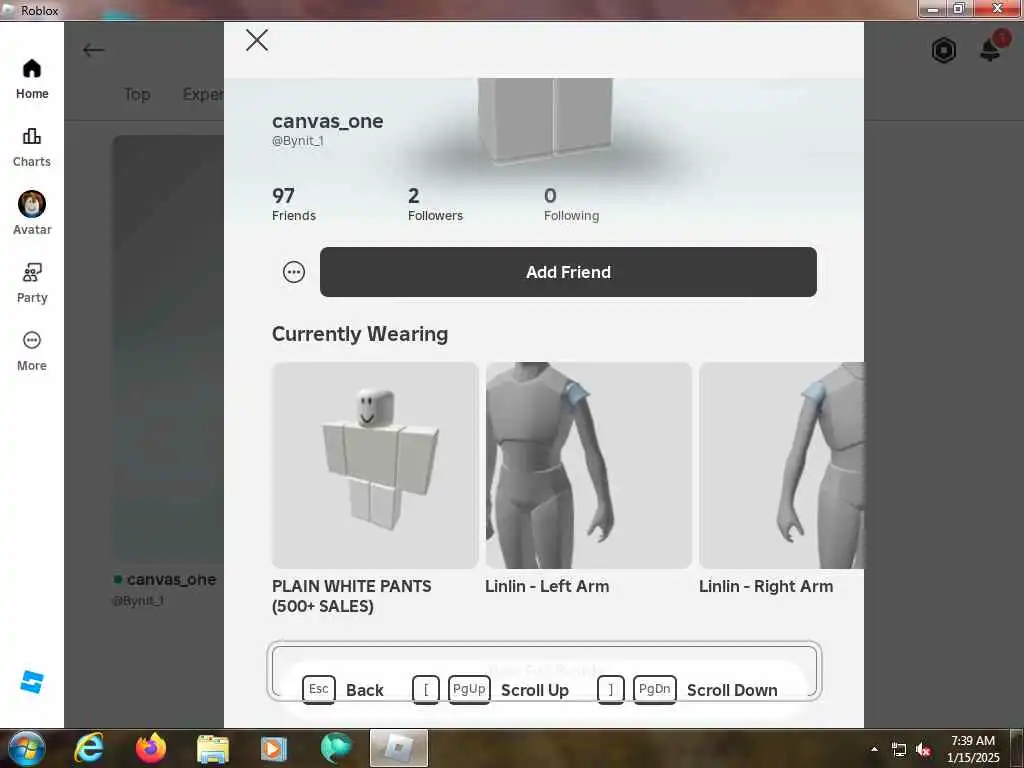The height and width of the screenshot is (768, 1024).
Task: Select the Roblox taskbar button
Action: (398, 748)
